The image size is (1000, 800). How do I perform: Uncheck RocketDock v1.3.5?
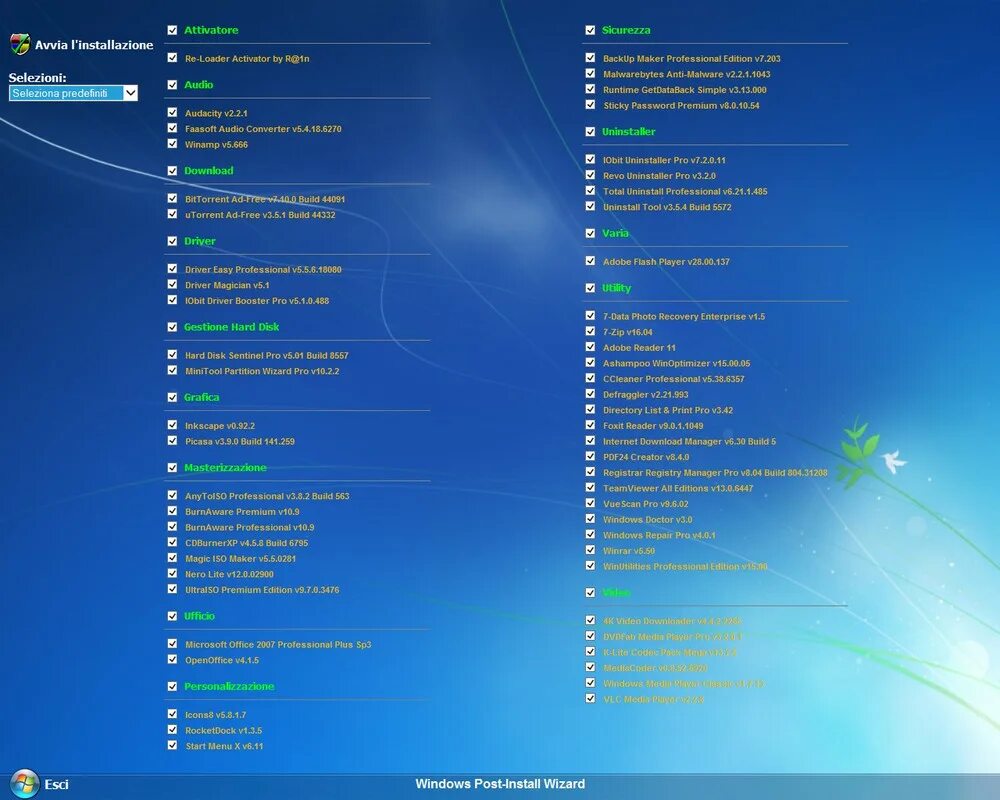pyautogui.click(x=172, y=730)
